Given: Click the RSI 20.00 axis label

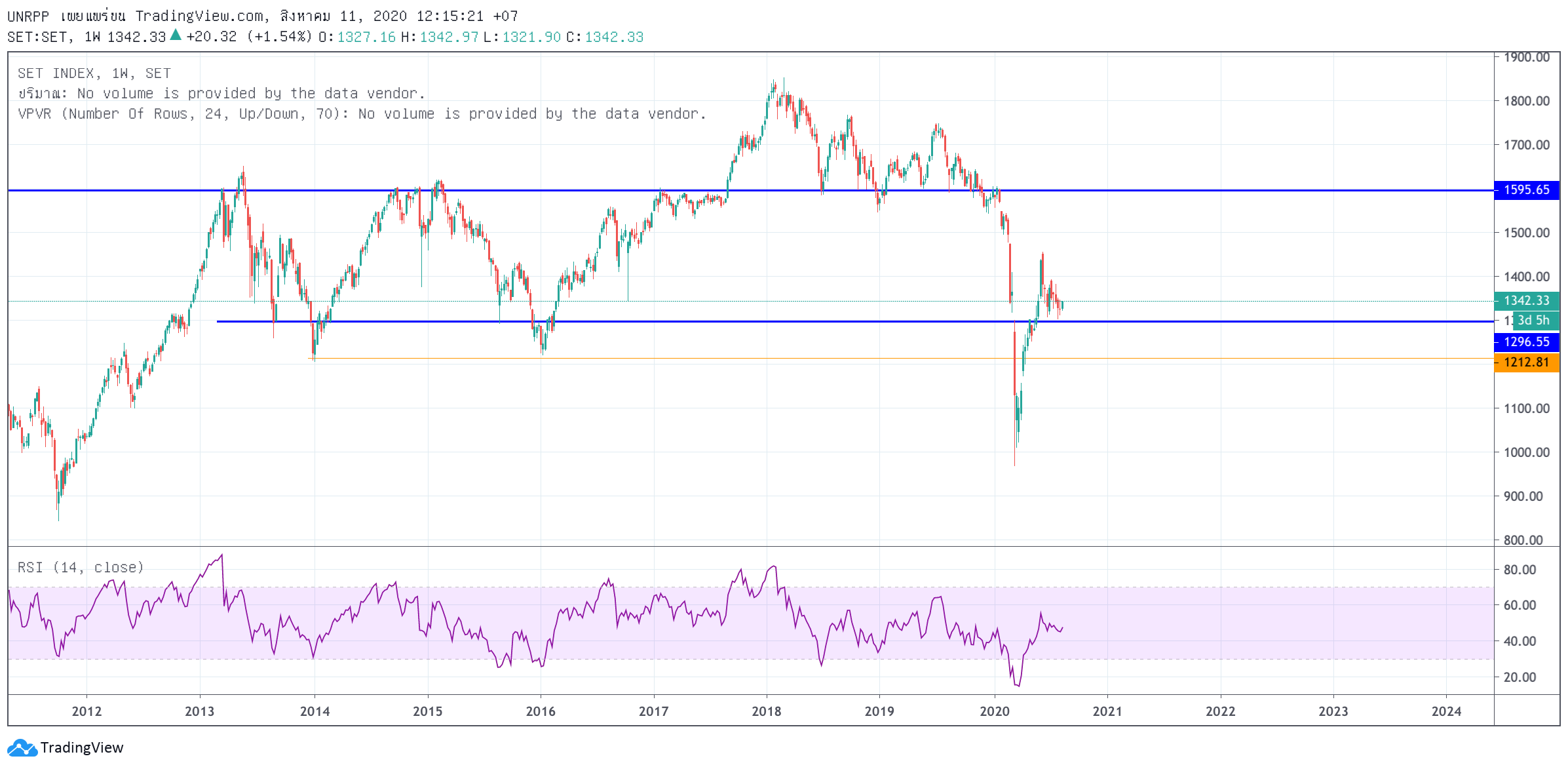Looking at the screenshot, I should click(x=1520, y=677).
